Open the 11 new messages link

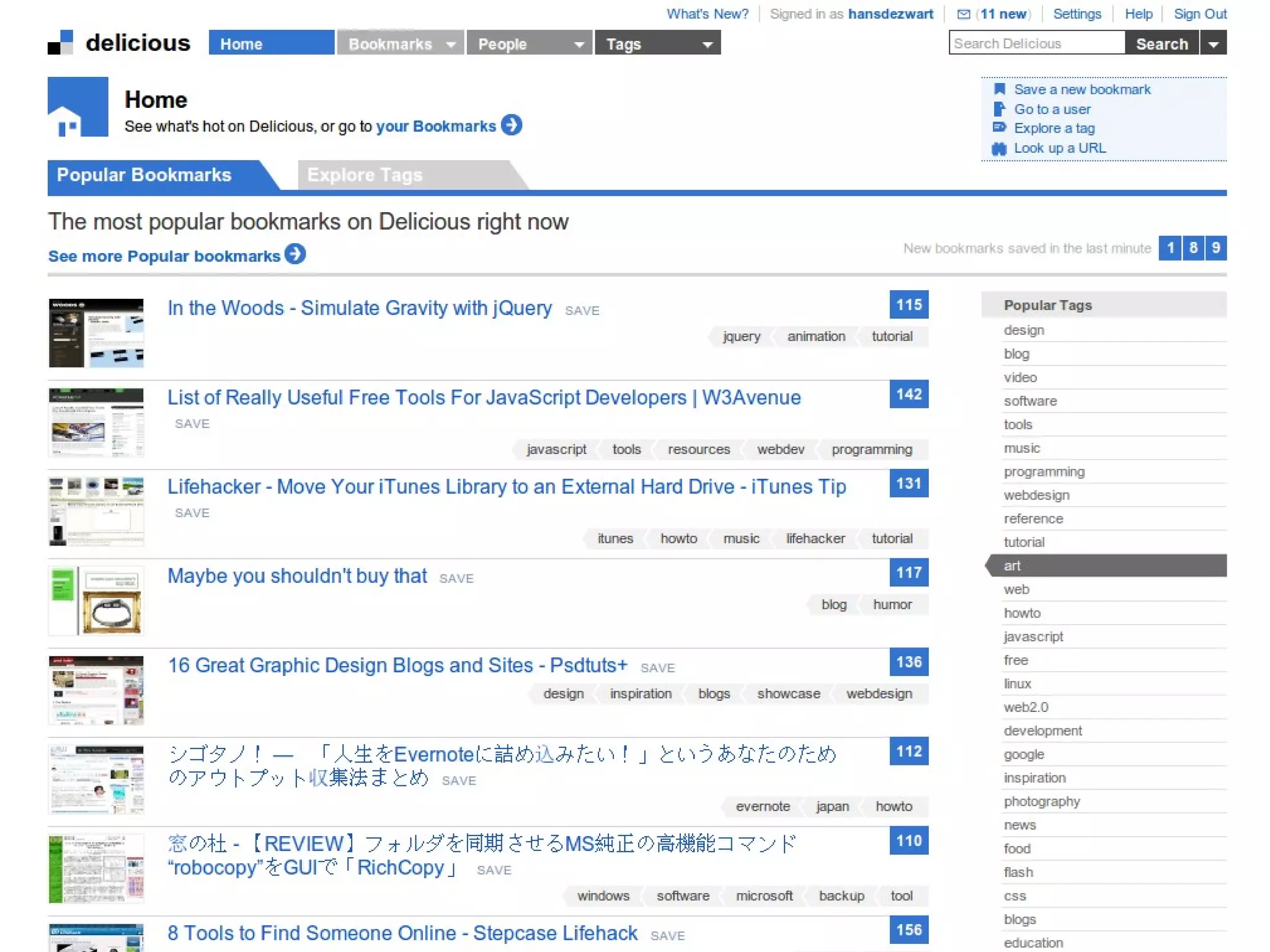1003,14
